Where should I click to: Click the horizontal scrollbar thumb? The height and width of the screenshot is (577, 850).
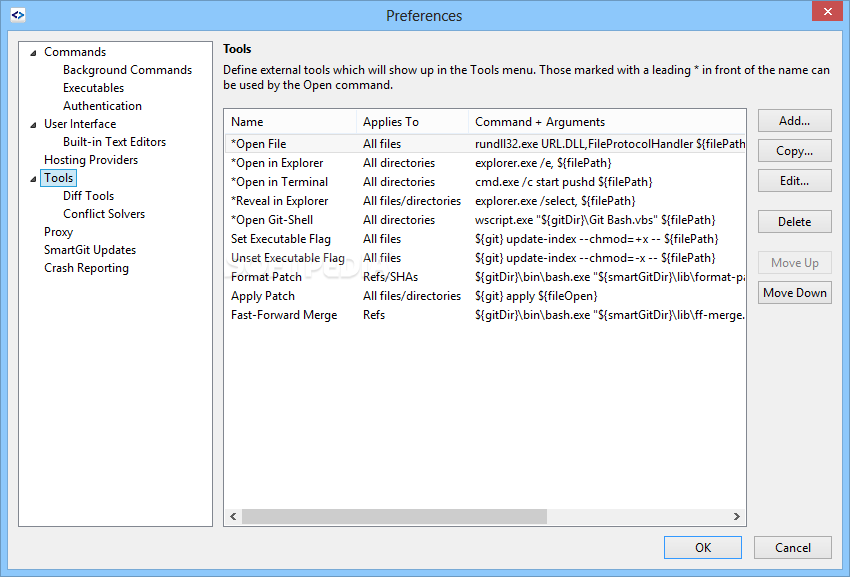tap(394, 516)
